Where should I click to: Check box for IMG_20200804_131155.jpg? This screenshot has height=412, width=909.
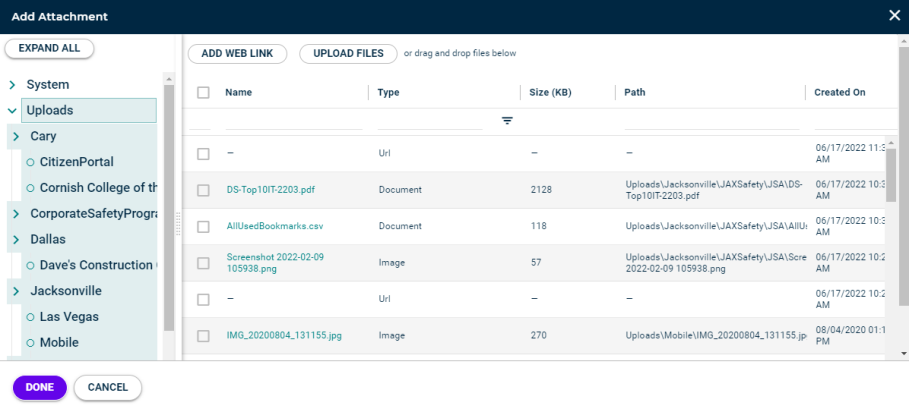(203, 336)
